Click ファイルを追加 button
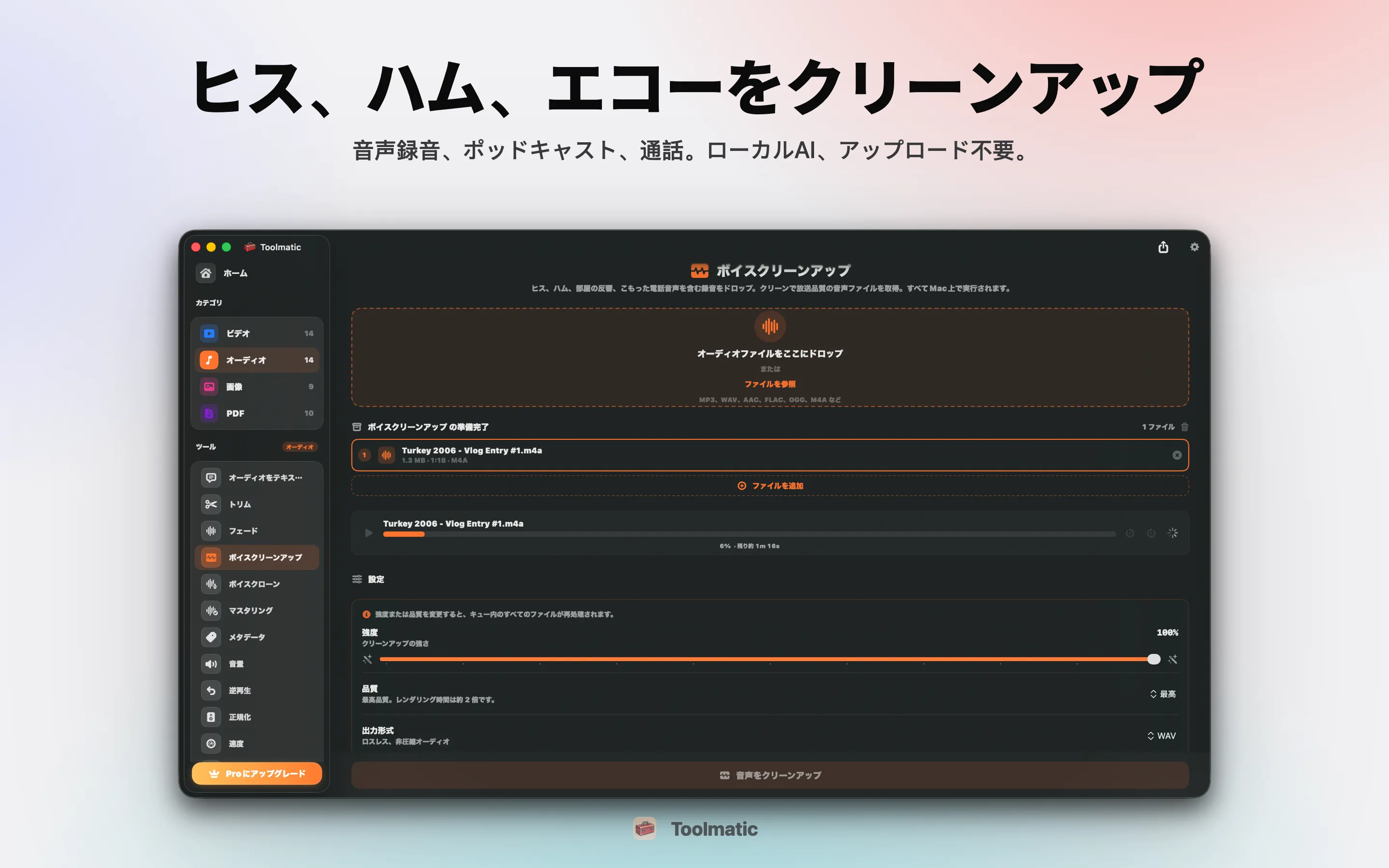The image size is (1389, 868). [x=770, y=486]
